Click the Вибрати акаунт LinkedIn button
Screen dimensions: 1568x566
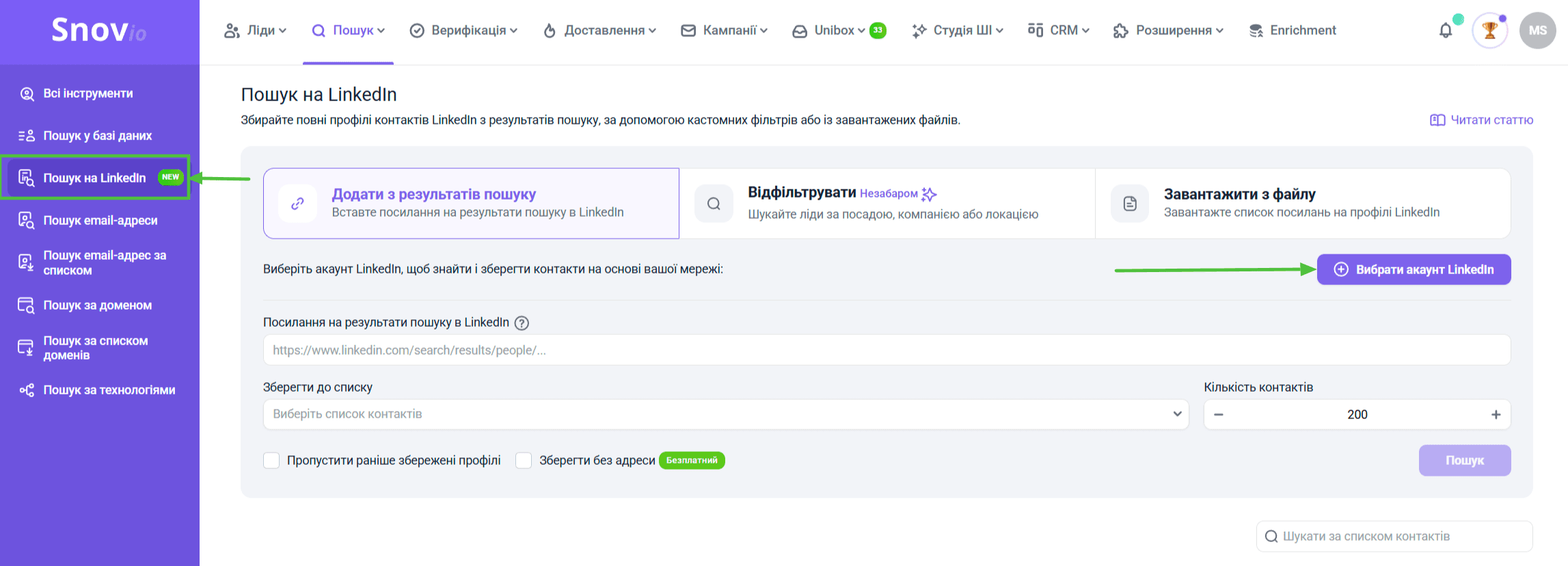pos(1414,269)
